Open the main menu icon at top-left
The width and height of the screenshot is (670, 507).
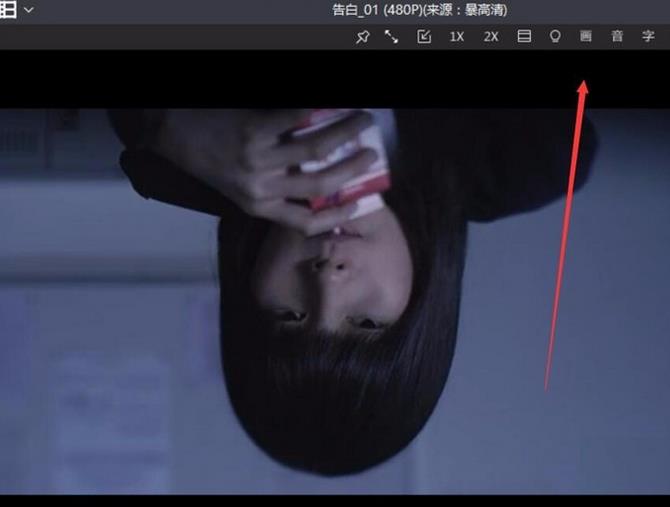point(8,9)
